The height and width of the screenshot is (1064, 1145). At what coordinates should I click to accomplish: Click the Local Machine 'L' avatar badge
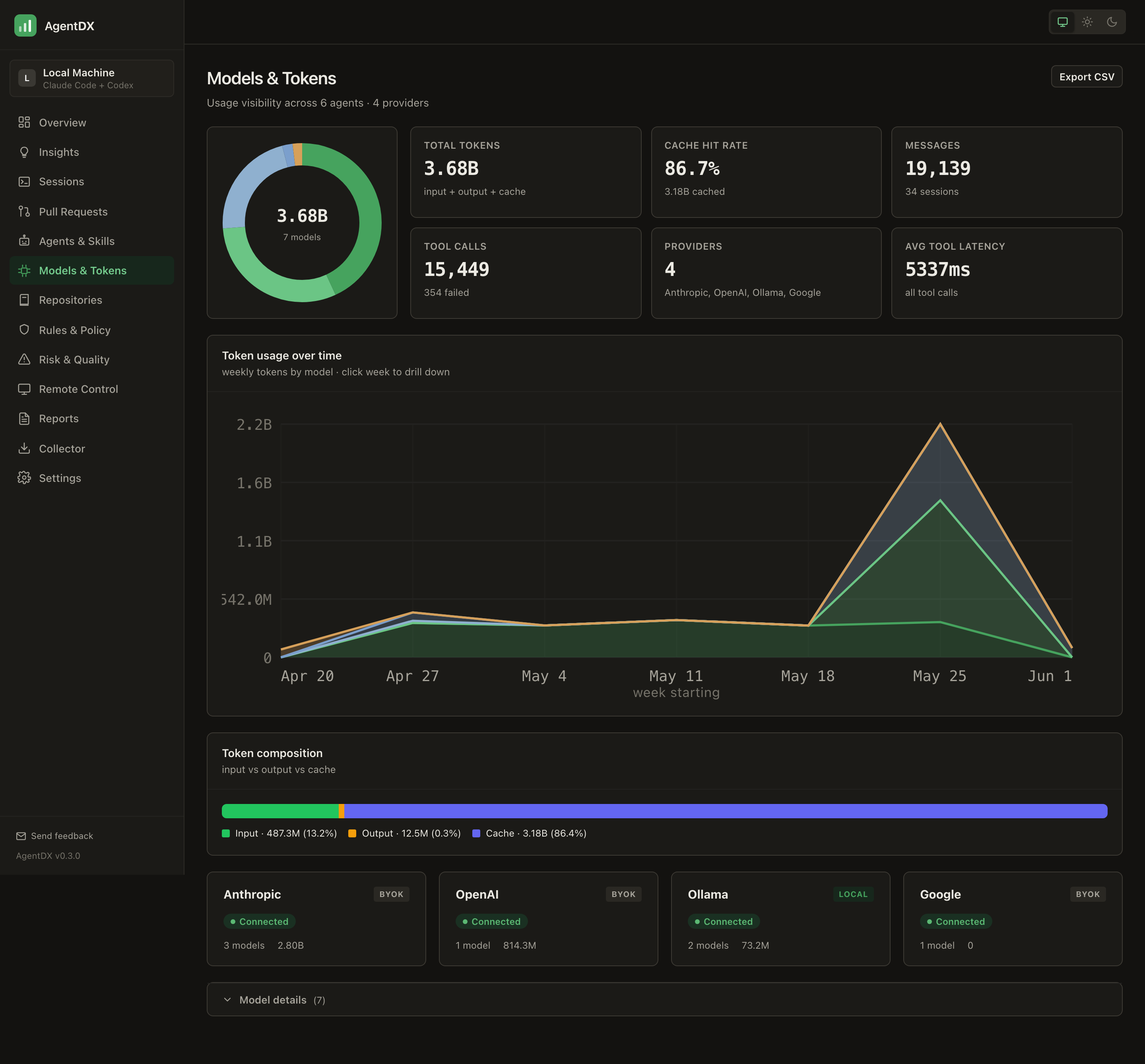click(x=27, y=78)
